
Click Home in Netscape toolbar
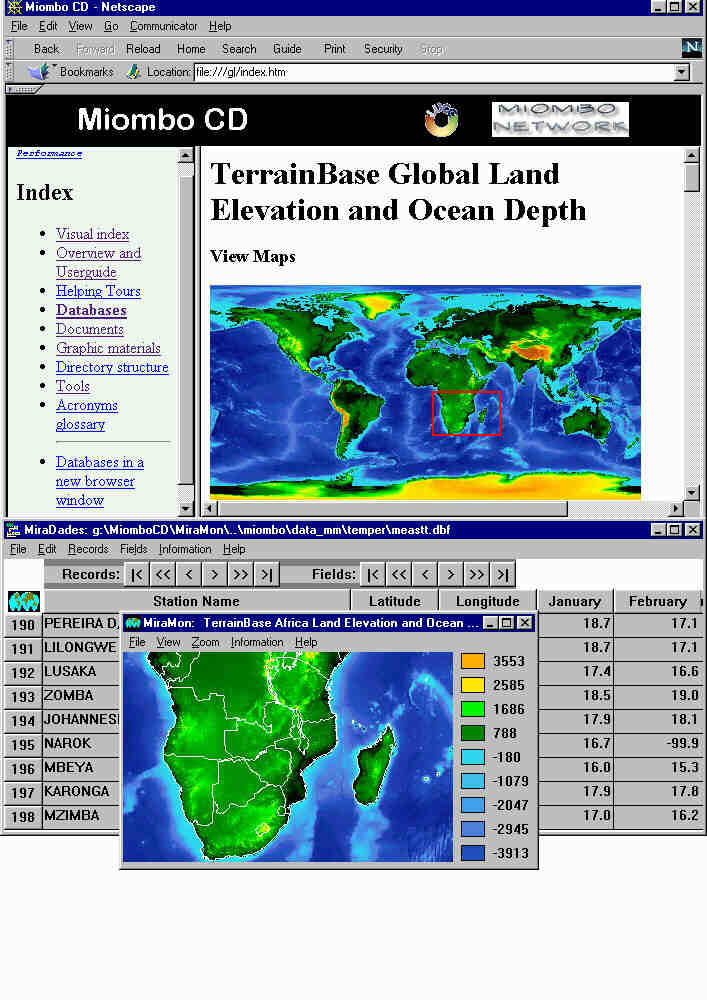pos(191,49)
